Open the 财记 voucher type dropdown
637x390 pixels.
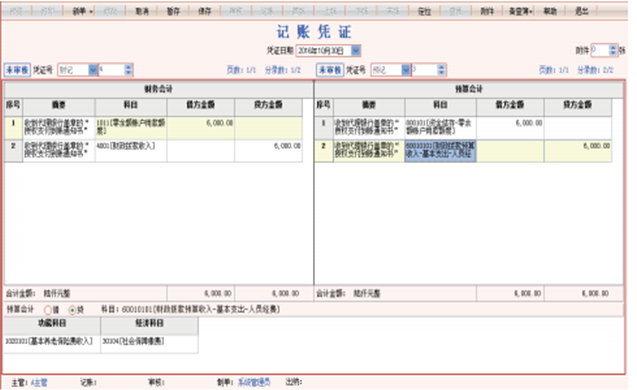(x=93, y=70)
